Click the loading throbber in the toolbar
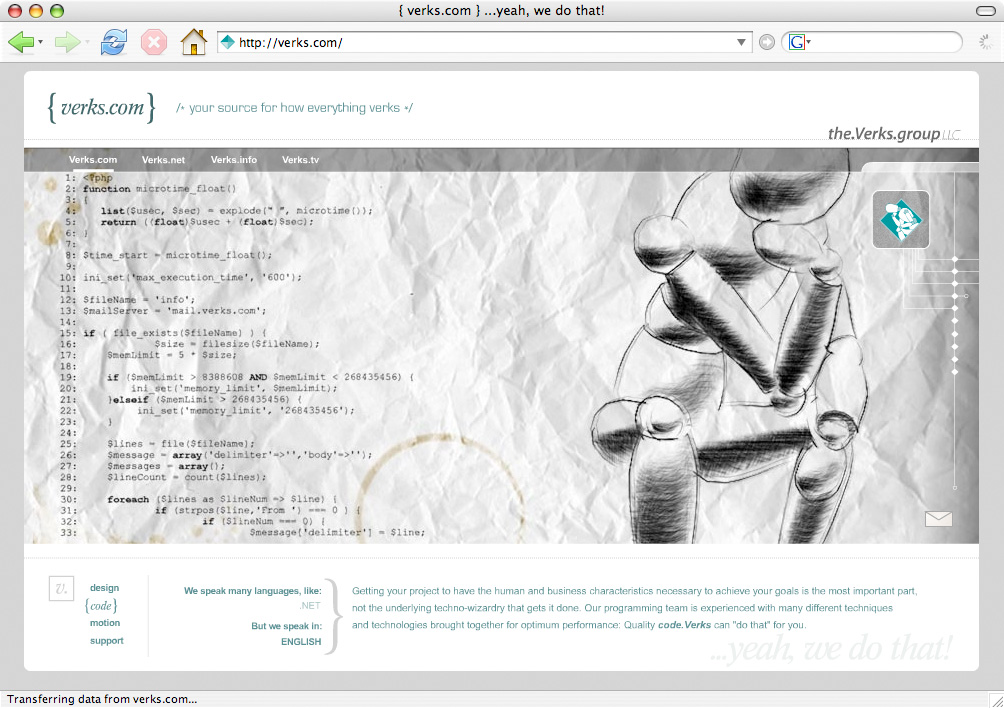Image resolution: width=1004 pixels, height=708 pixels. pos(985,42)
